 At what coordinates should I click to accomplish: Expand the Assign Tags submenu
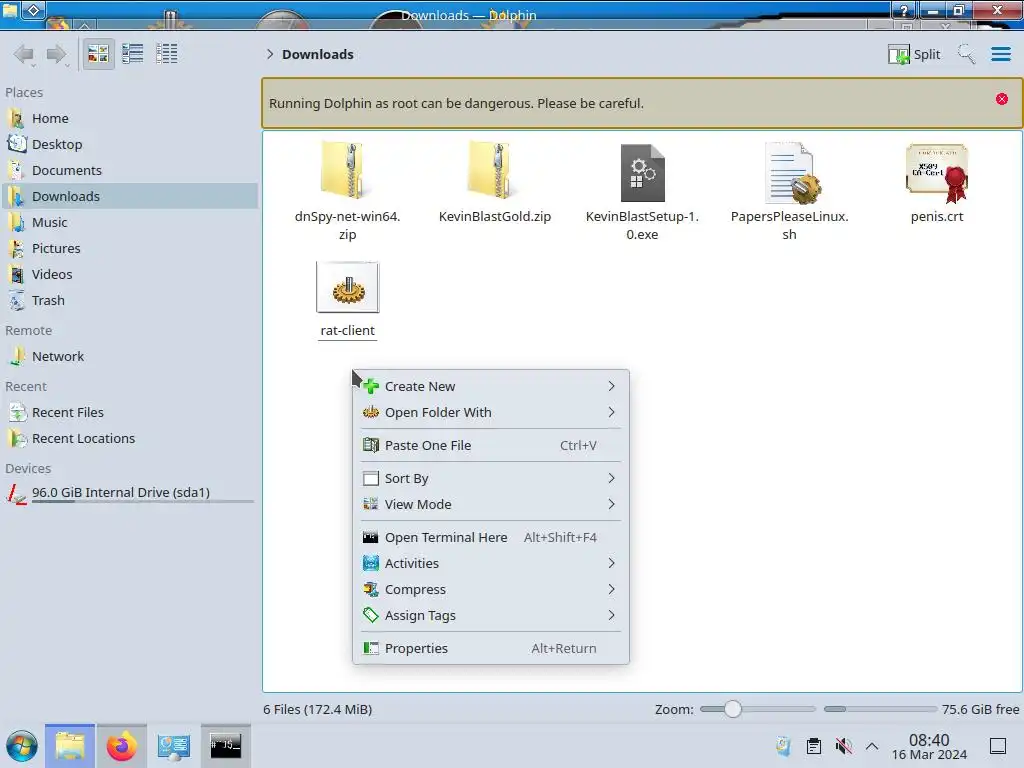point(490,616)
